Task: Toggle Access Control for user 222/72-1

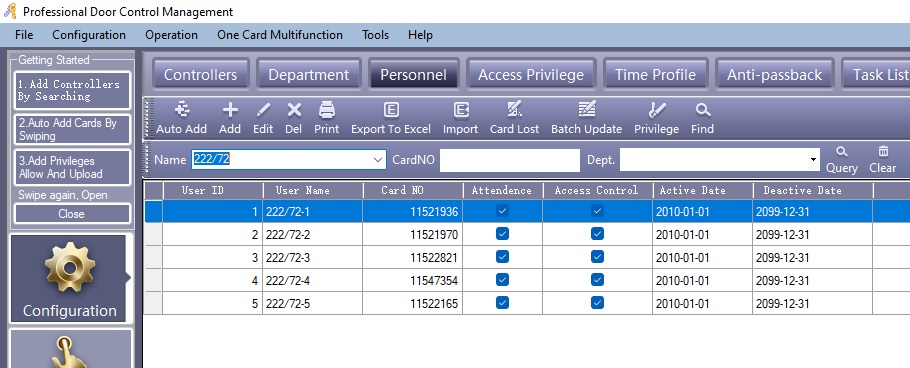Action: 597,211
